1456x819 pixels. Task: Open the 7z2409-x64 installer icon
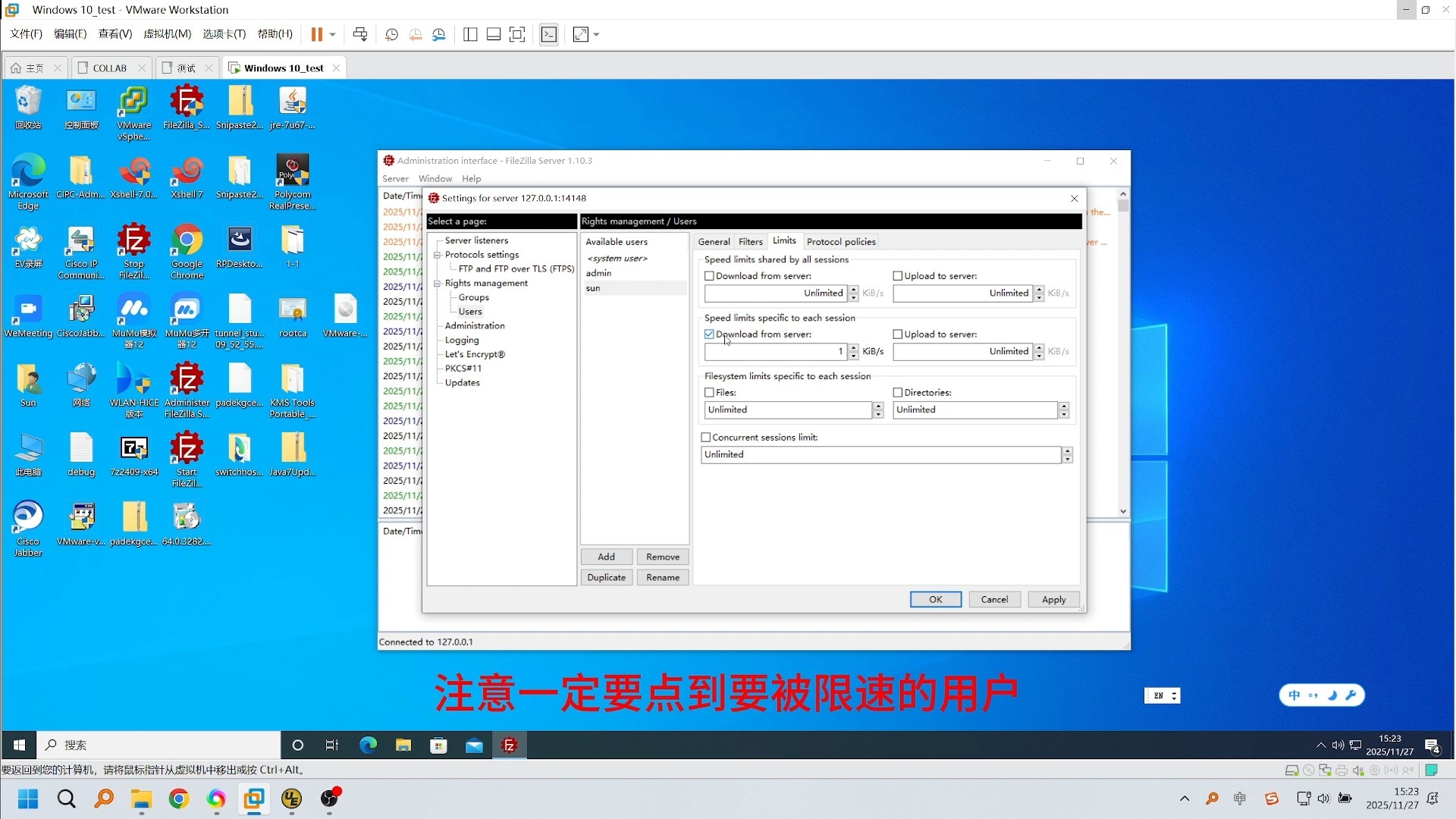point(134,454)
